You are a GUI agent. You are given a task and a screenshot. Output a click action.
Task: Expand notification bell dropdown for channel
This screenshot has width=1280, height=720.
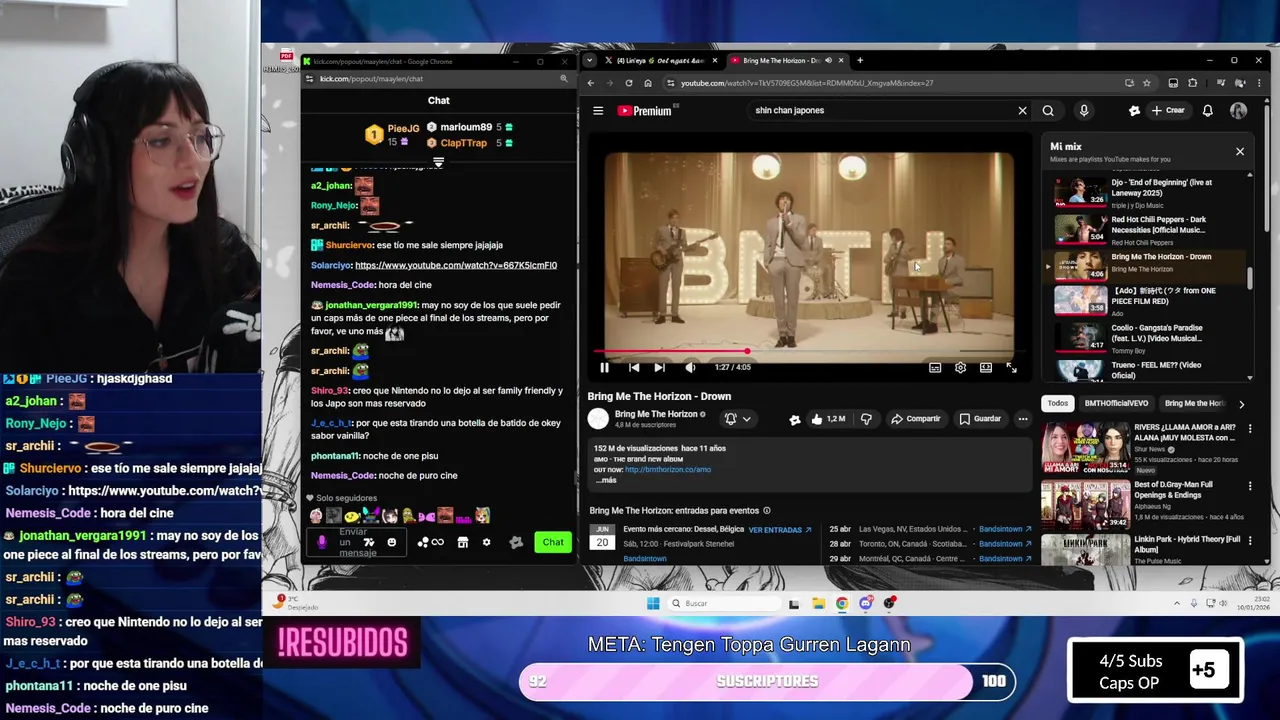[737, 419]
